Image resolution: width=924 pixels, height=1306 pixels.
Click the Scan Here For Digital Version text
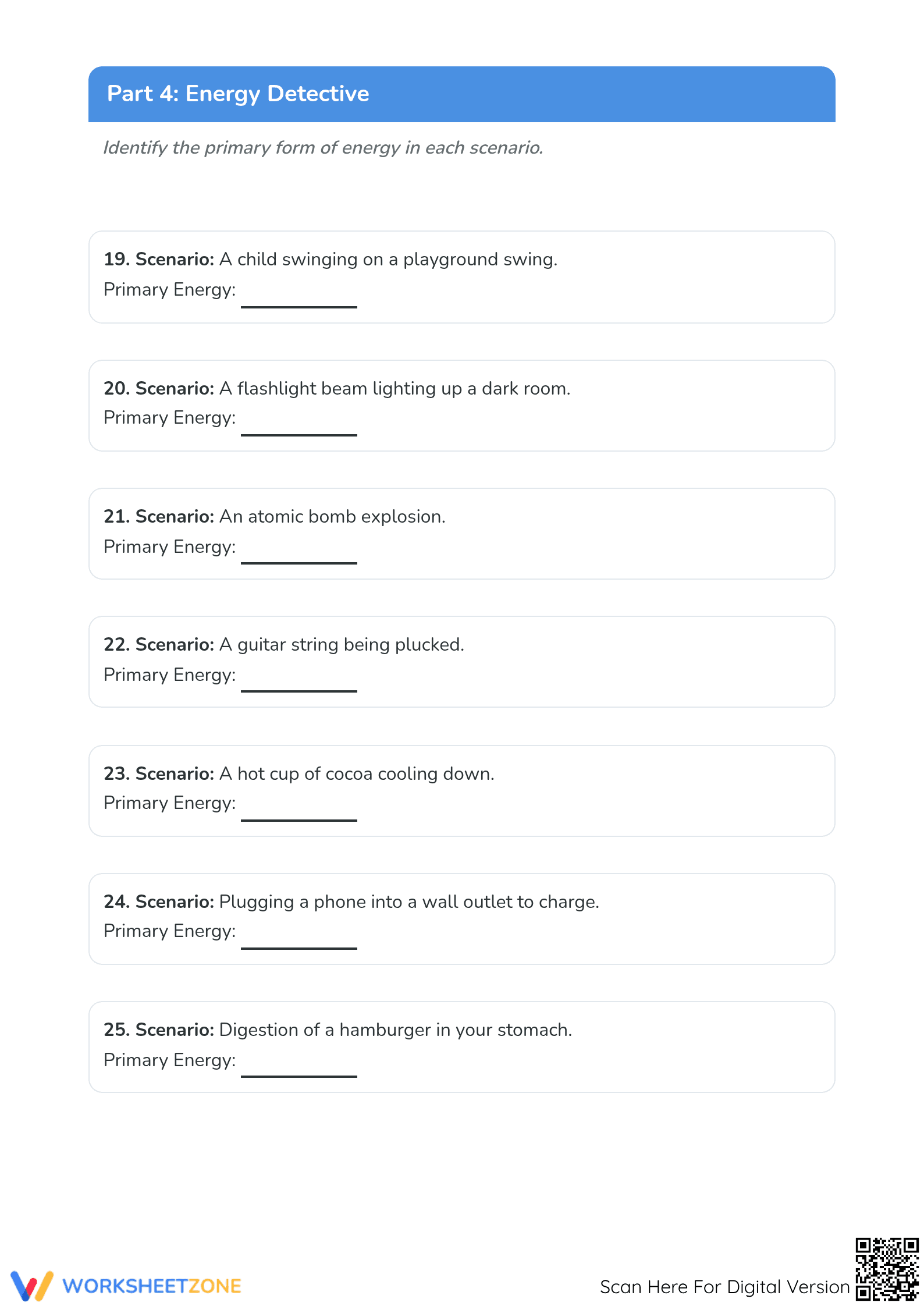(x=724, y=1287)
